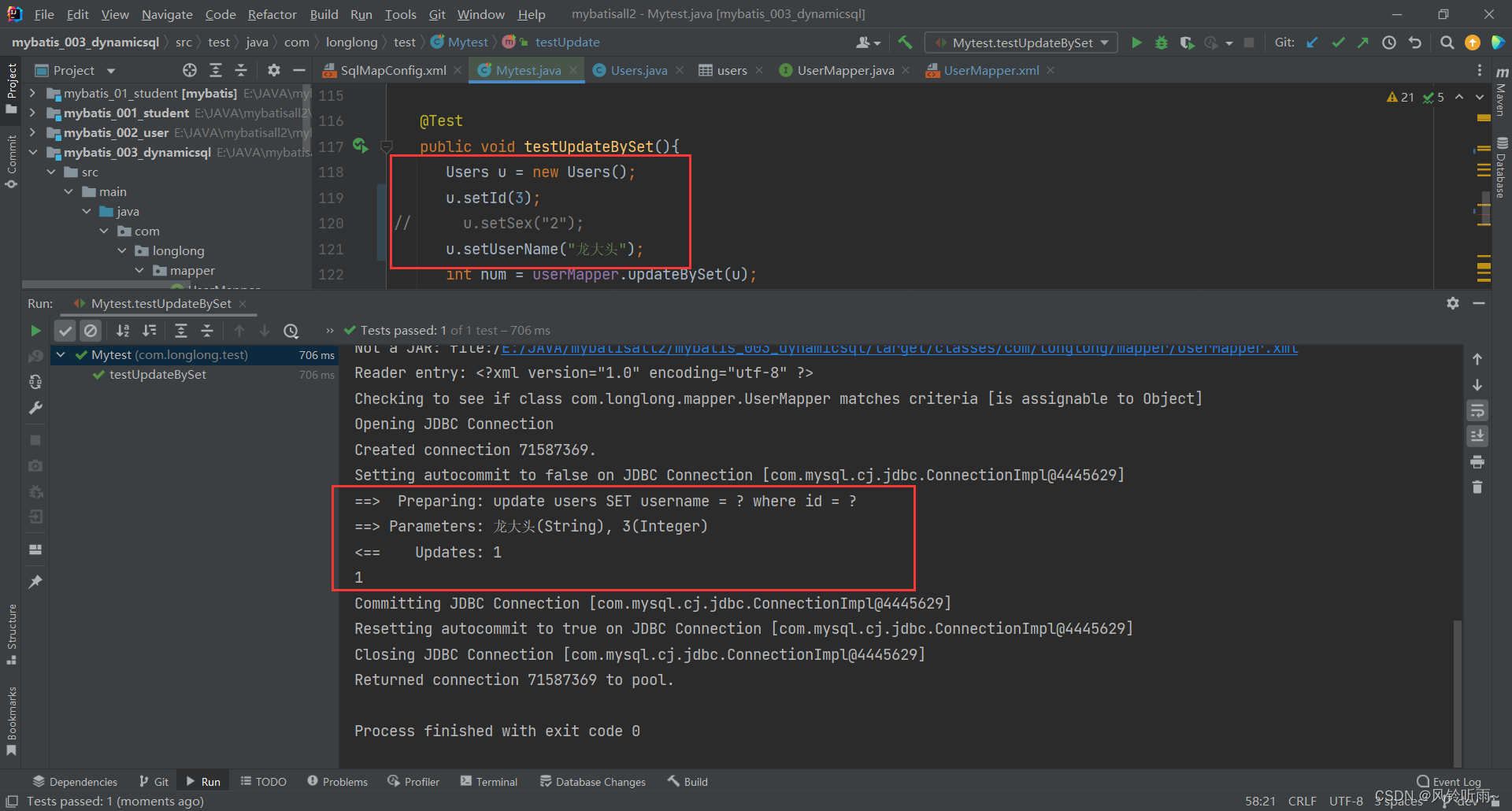The height and width of the screenshot is (811, 1512).
Task: Sort tests by duration in Run panel
Action: point(150,331)
